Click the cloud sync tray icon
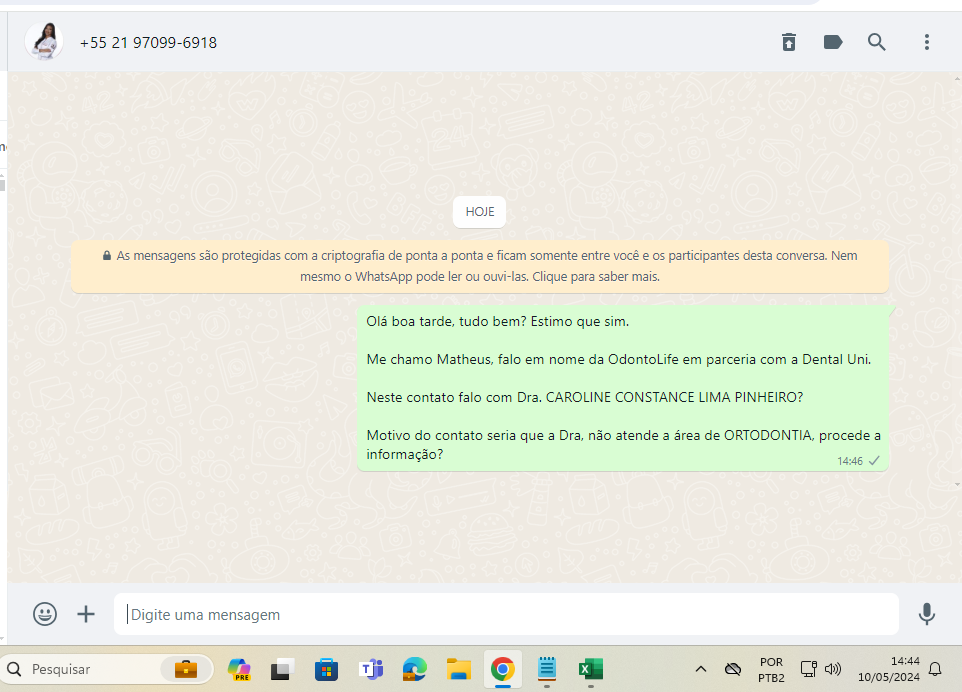Viewport: 962px width, 692px height. pos(733,669)
